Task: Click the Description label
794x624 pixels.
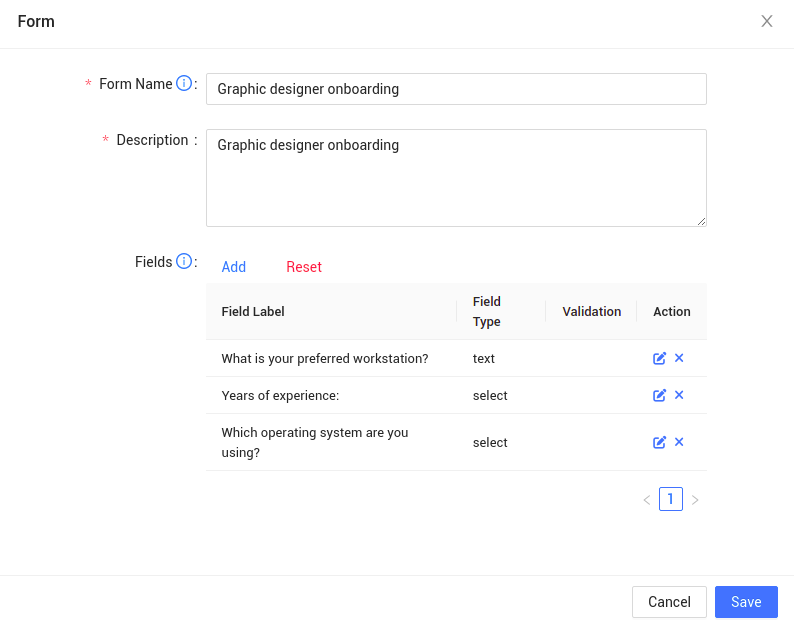Action: [152, 140]
